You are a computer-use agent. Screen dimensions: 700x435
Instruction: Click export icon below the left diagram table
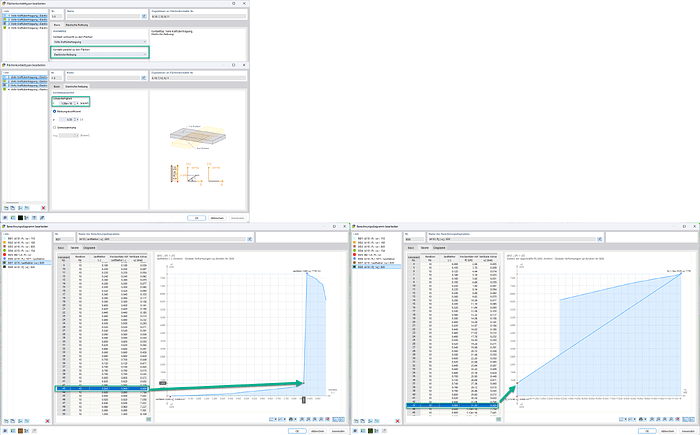149,419
